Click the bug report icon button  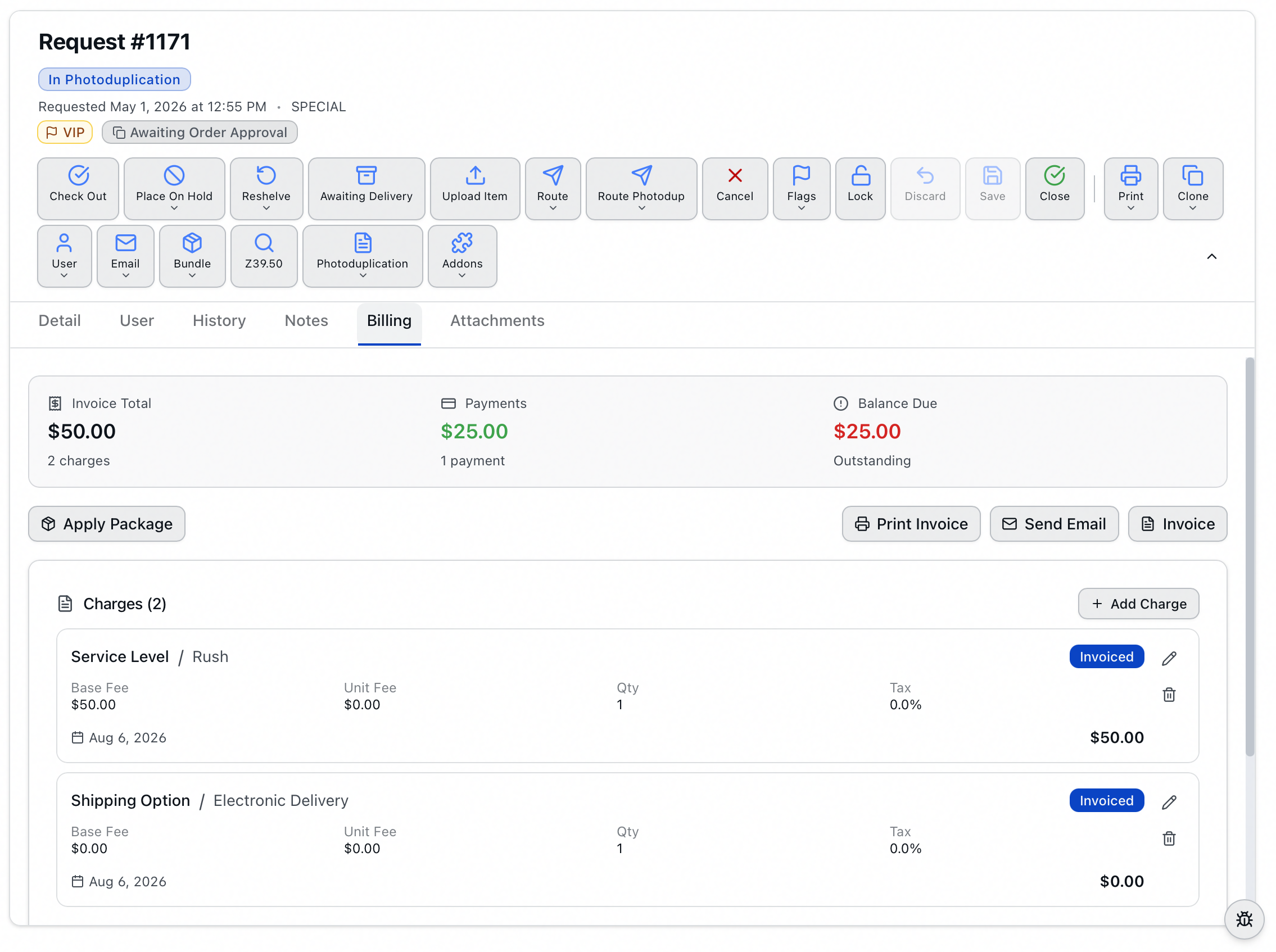click(1245, 919)
